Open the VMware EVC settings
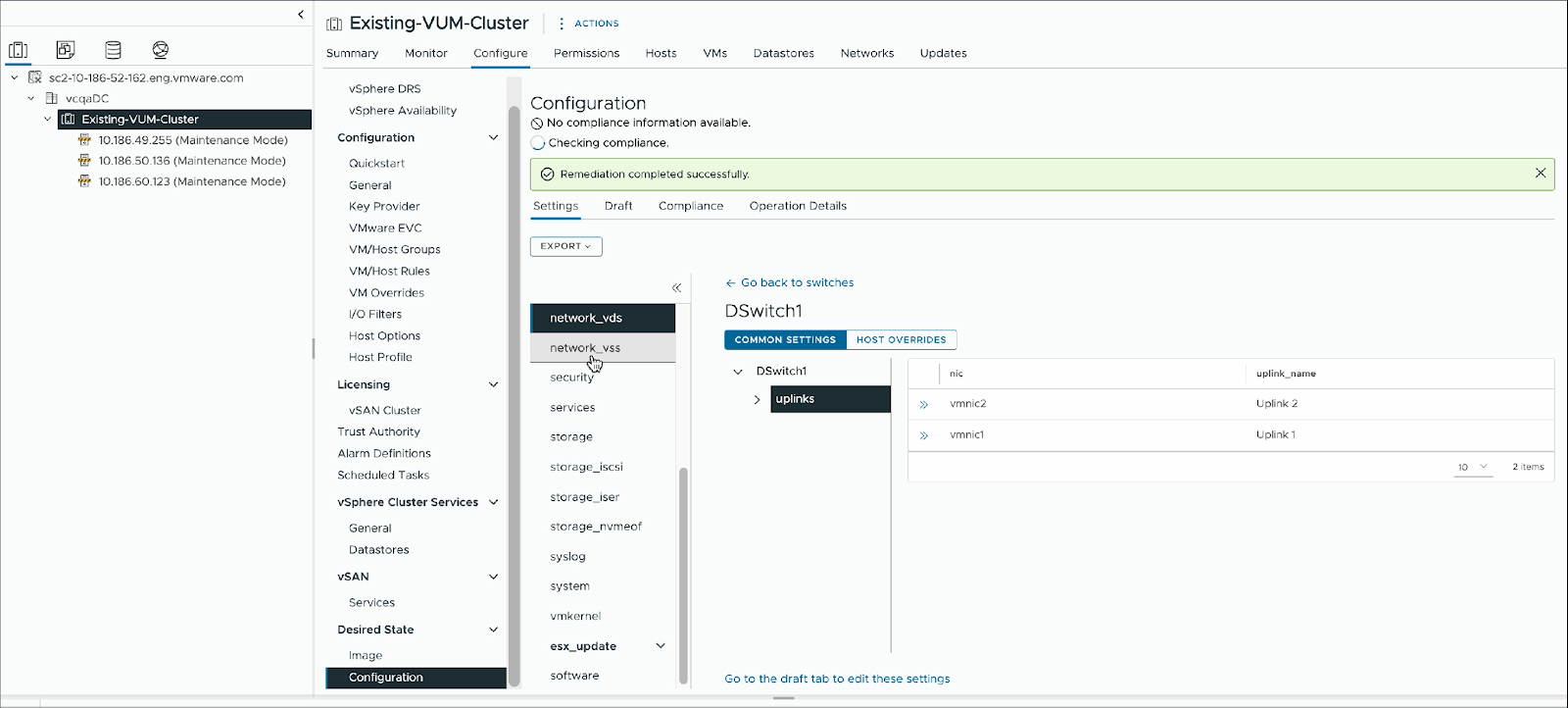This screenshot has width=1568, height=708. 385,228
